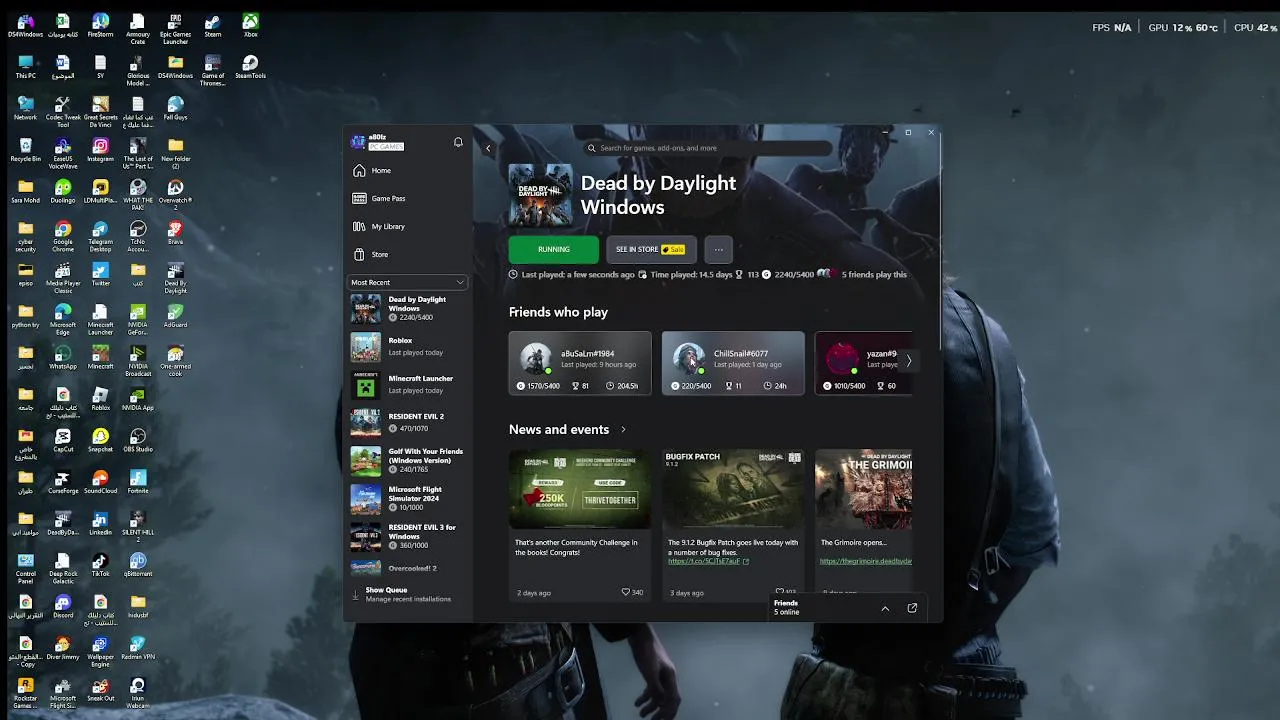The image size is (1280, 720).
Task: Open the Duolingo desktop icon
Action: (63, 193)
